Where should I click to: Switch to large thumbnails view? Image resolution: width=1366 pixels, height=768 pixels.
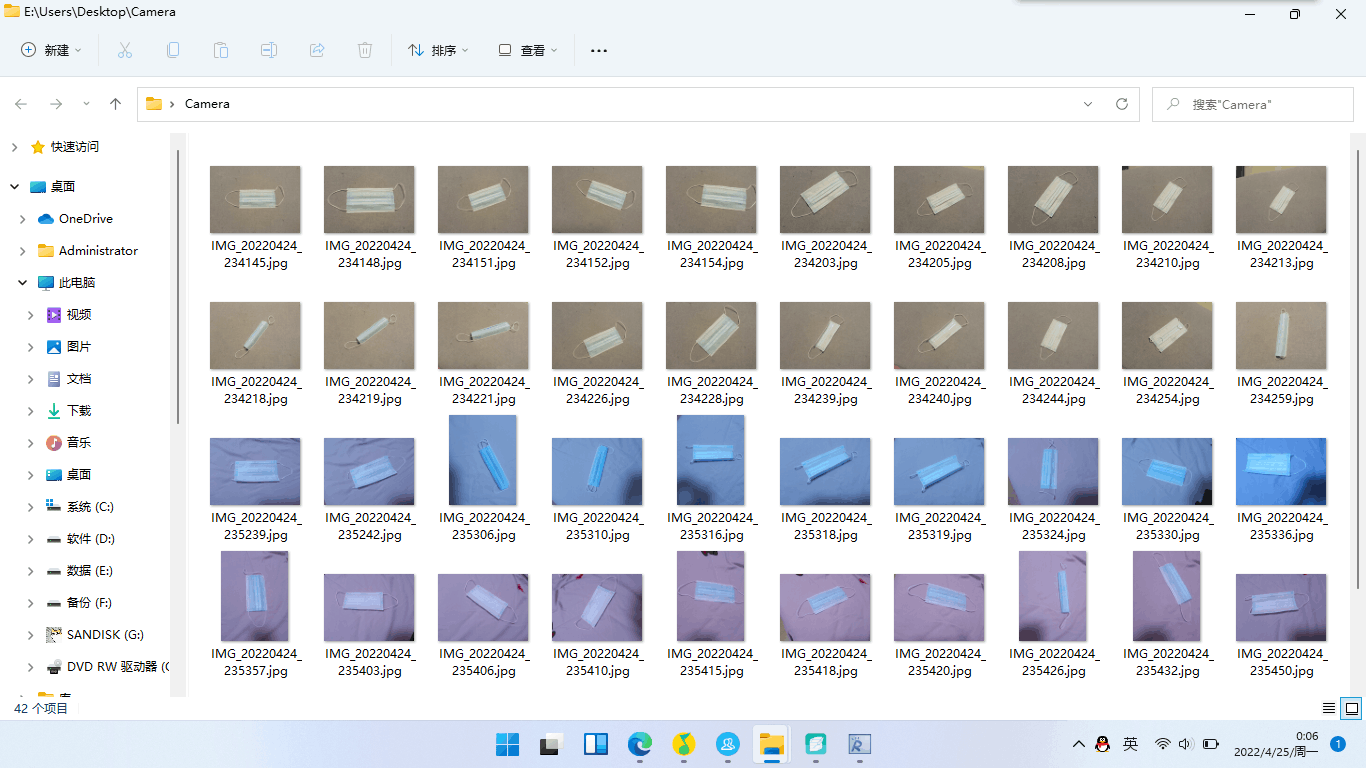[x=1351, y=708]
